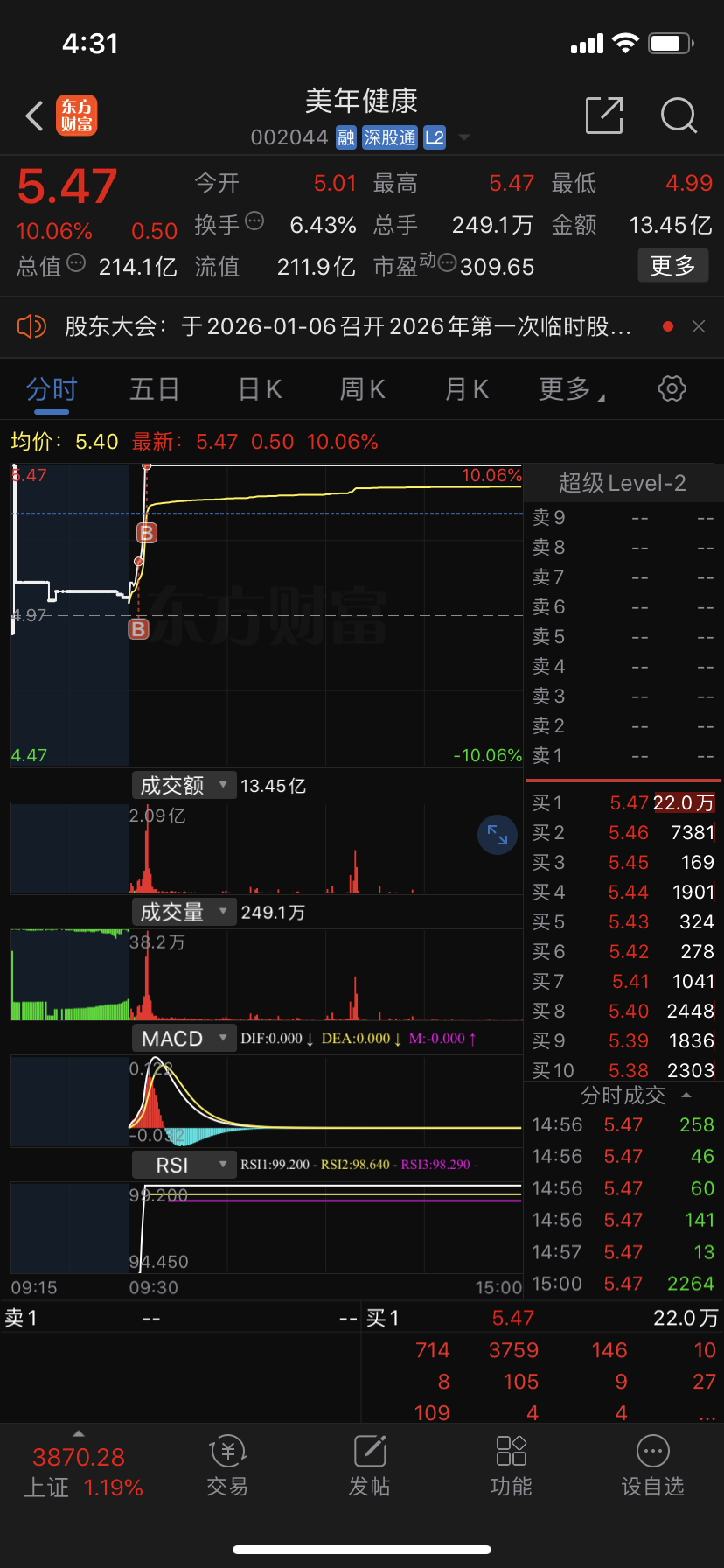Open the RSI indicator dropdown

(x=184, y=1165)
